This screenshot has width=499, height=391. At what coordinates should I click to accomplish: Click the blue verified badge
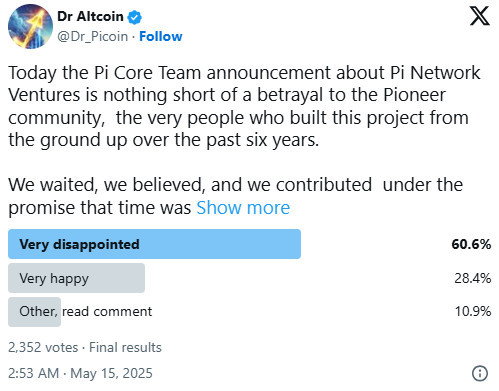pyautogui.click(x=134, y=17)
